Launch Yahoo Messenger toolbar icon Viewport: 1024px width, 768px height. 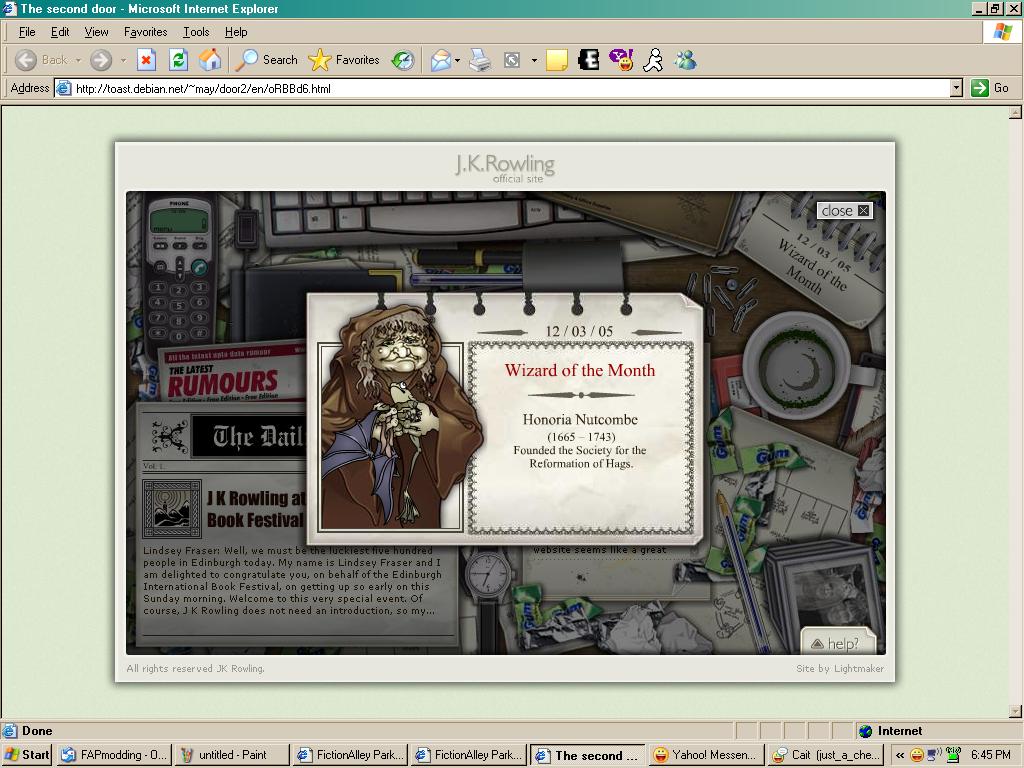pyautogui.click(x=621, y=60)
